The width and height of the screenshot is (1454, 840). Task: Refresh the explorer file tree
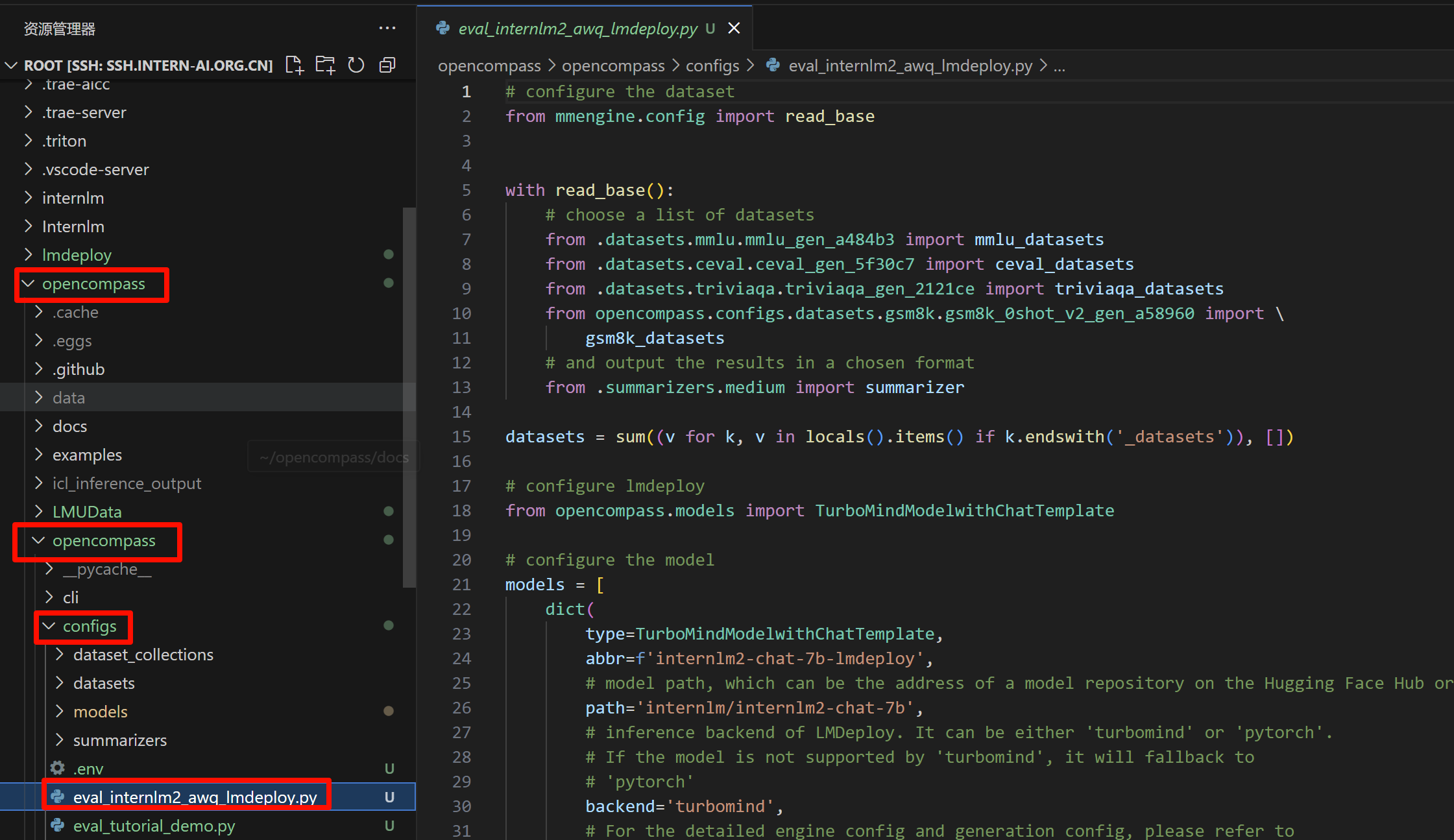tap(356, 65)
